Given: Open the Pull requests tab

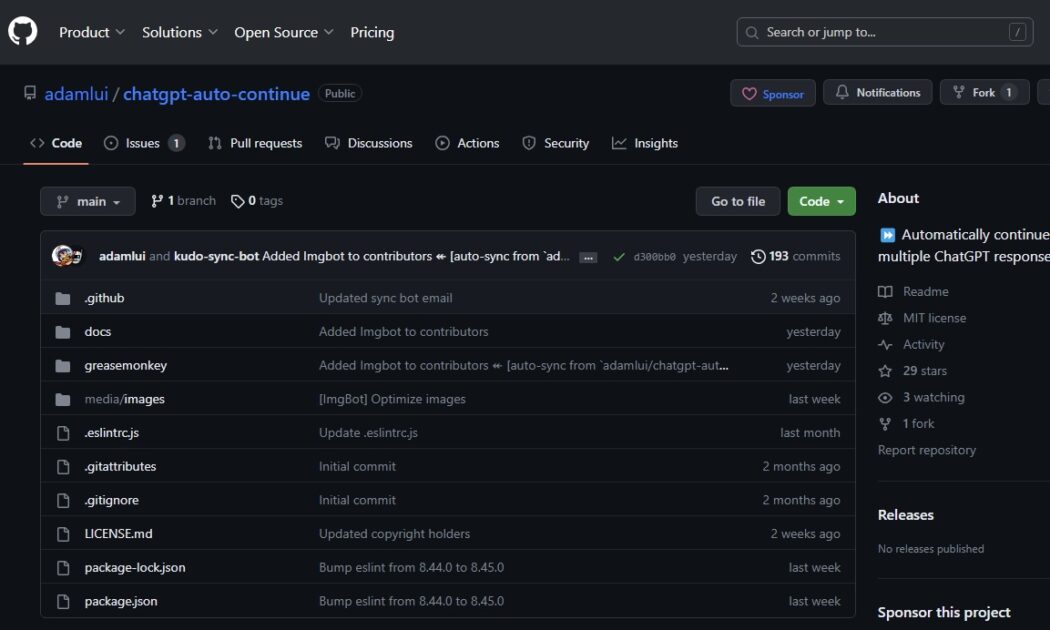Looking at the screenshot, I should (255, 143).
